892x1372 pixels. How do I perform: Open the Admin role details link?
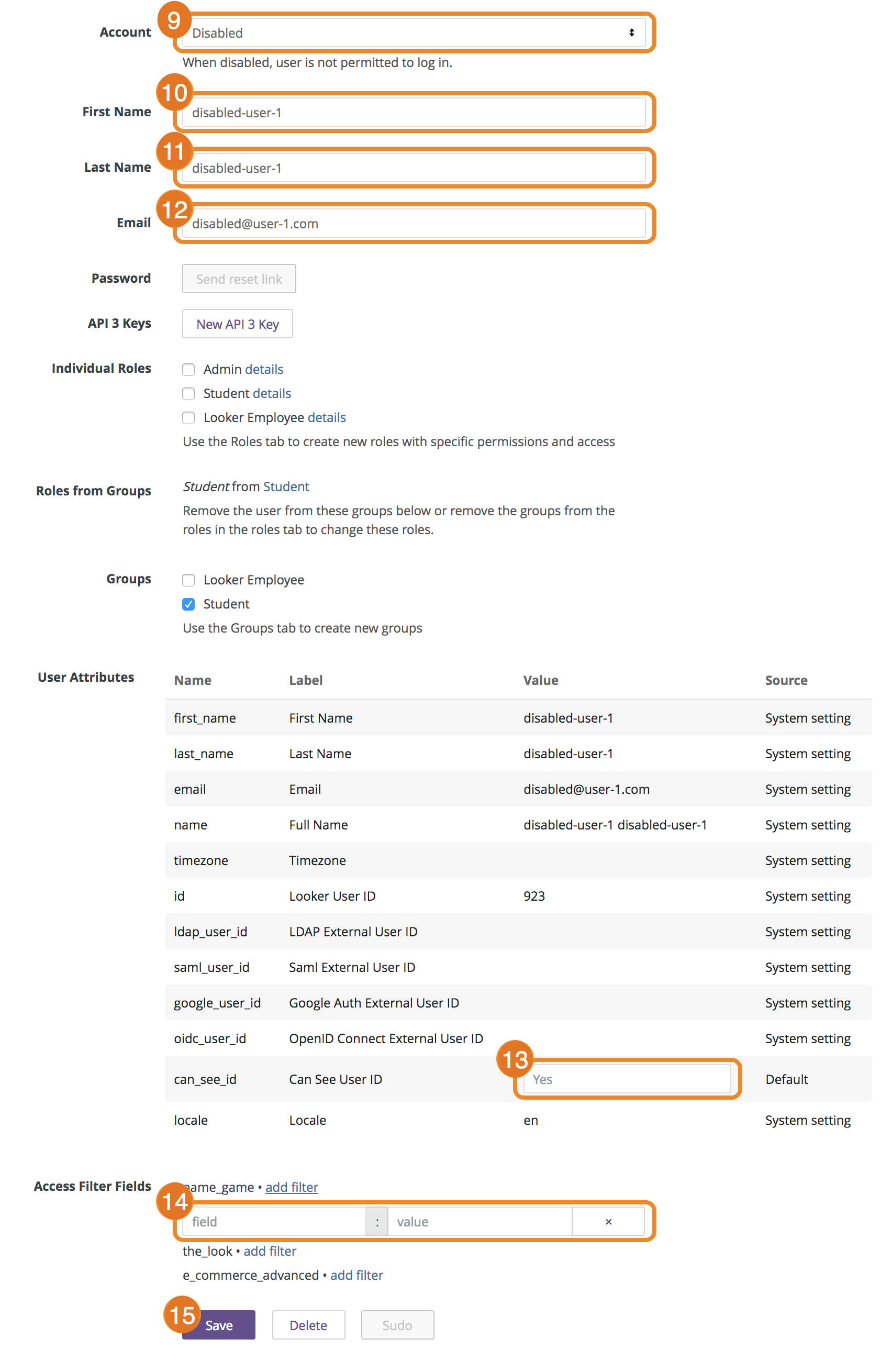click(x=264, y=370)
